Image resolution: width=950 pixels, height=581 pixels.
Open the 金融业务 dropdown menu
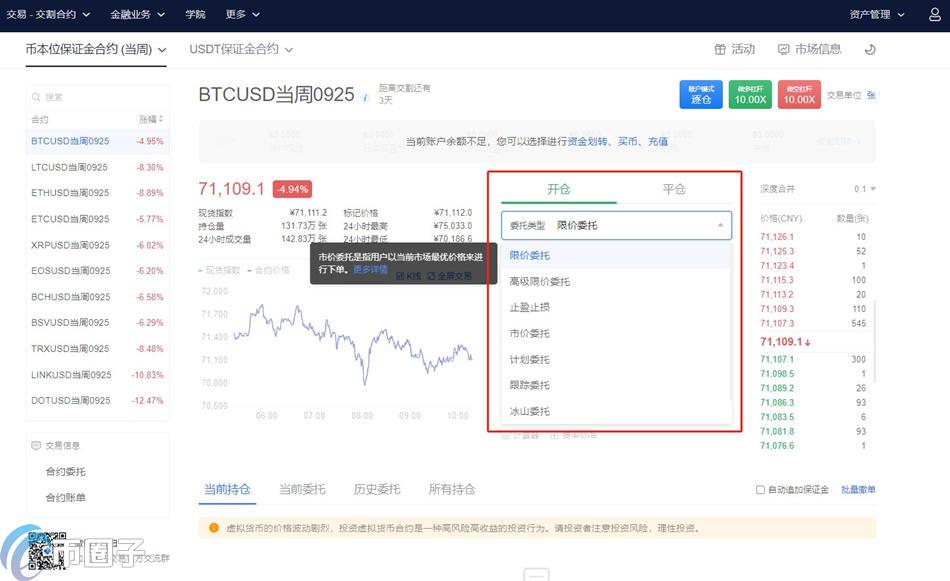tap(138, 15)
